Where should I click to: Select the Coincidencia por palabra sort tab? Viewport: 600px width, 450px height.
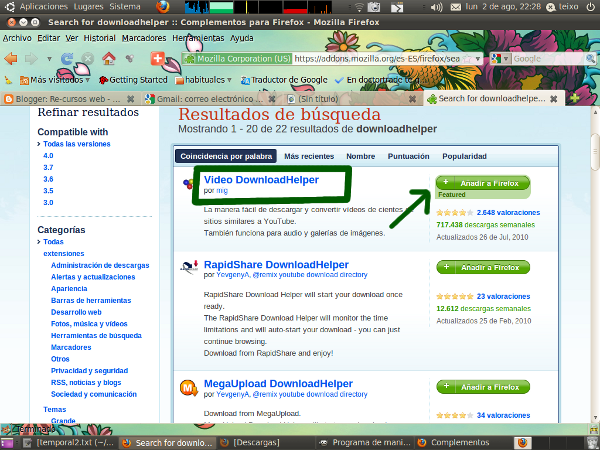[x=226, y=156]
